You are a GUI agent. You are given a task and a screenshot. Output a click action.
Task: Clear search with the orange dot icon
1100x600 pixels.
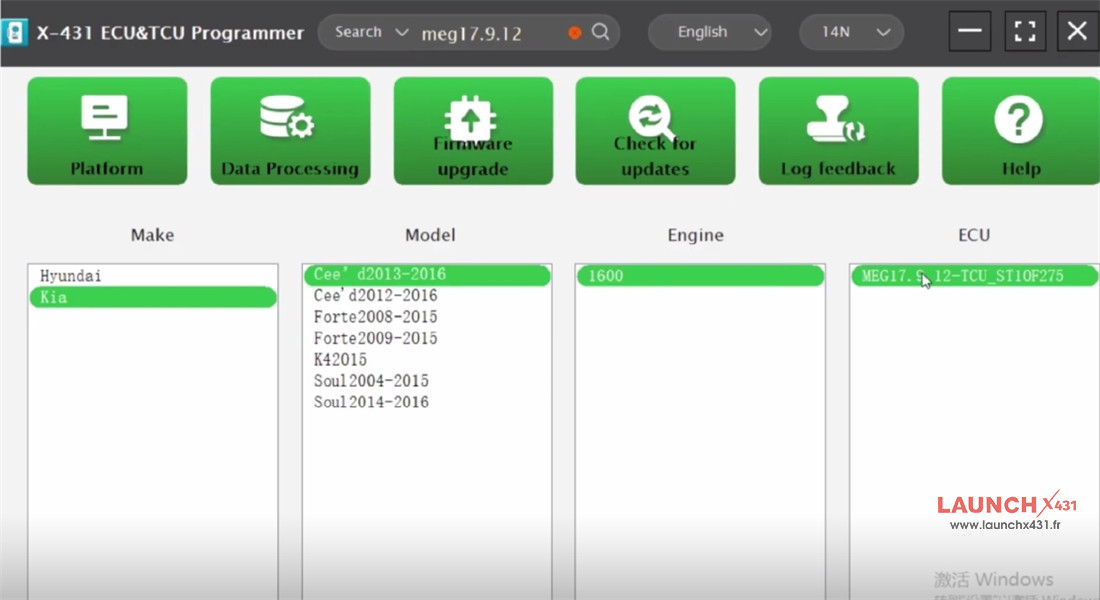click(574, 33)
